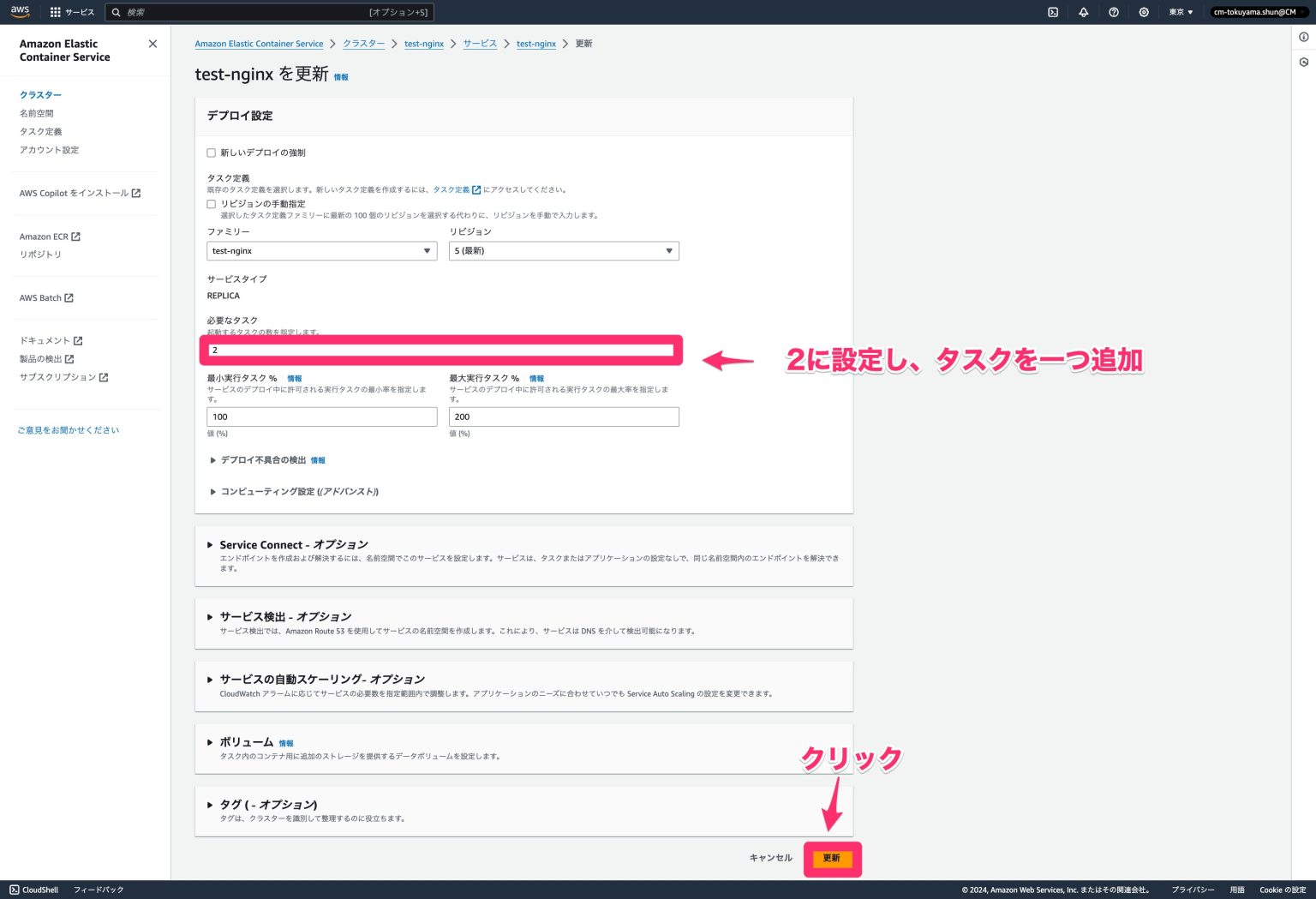Open the タスク定義 link in the sidebar
Screen dimensions: 1316x899
40,131
